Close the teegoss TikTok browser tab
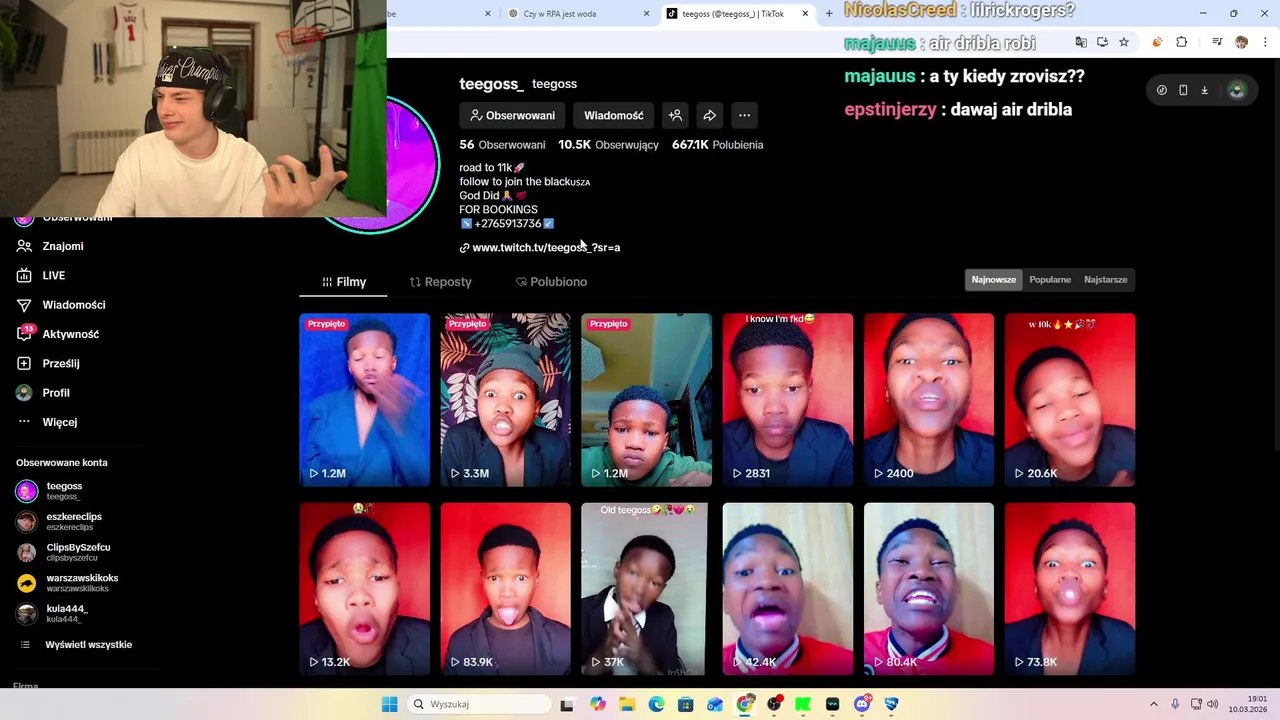 click(x=805, y=14)
